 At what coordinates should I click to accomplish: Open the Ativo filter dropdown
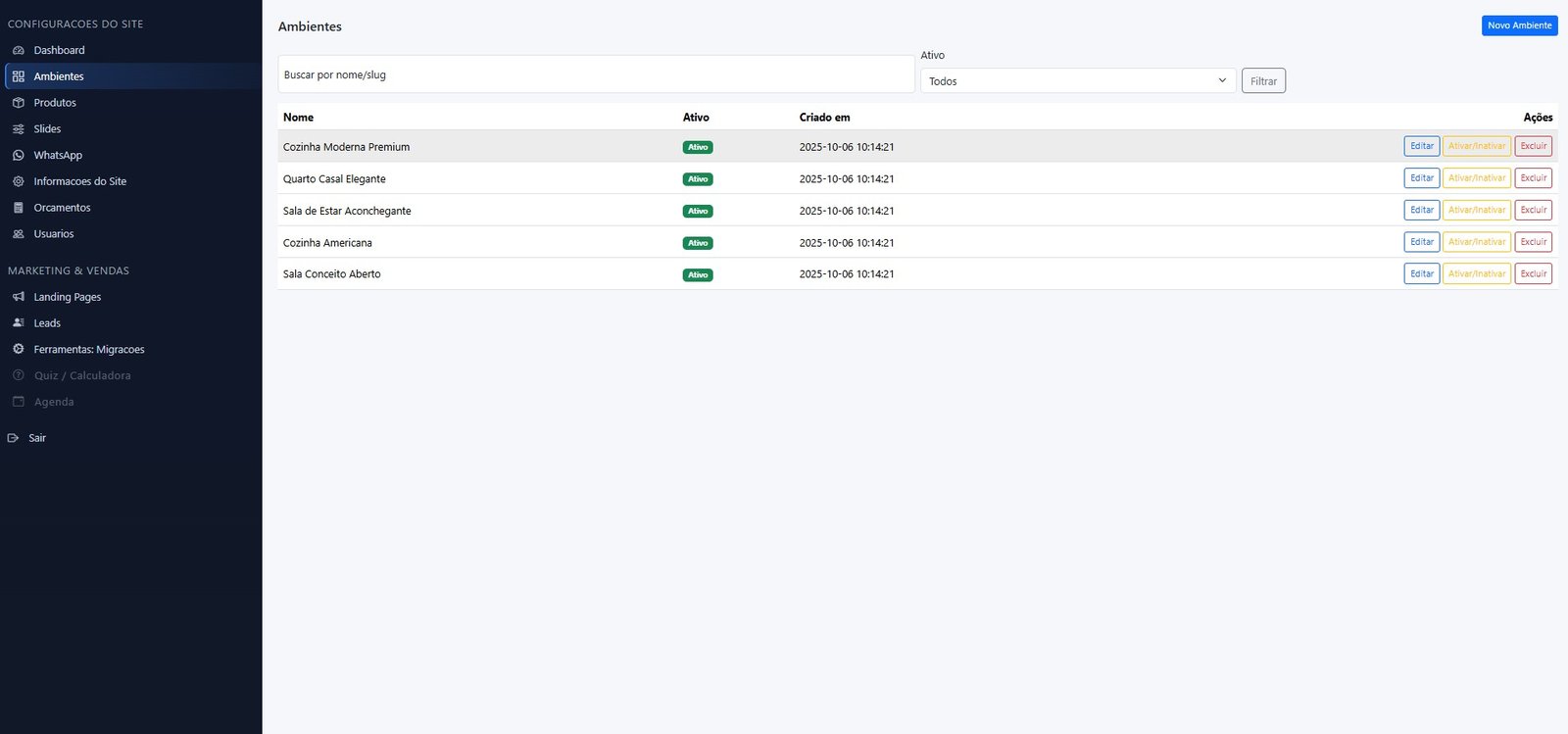point(1076,81)
